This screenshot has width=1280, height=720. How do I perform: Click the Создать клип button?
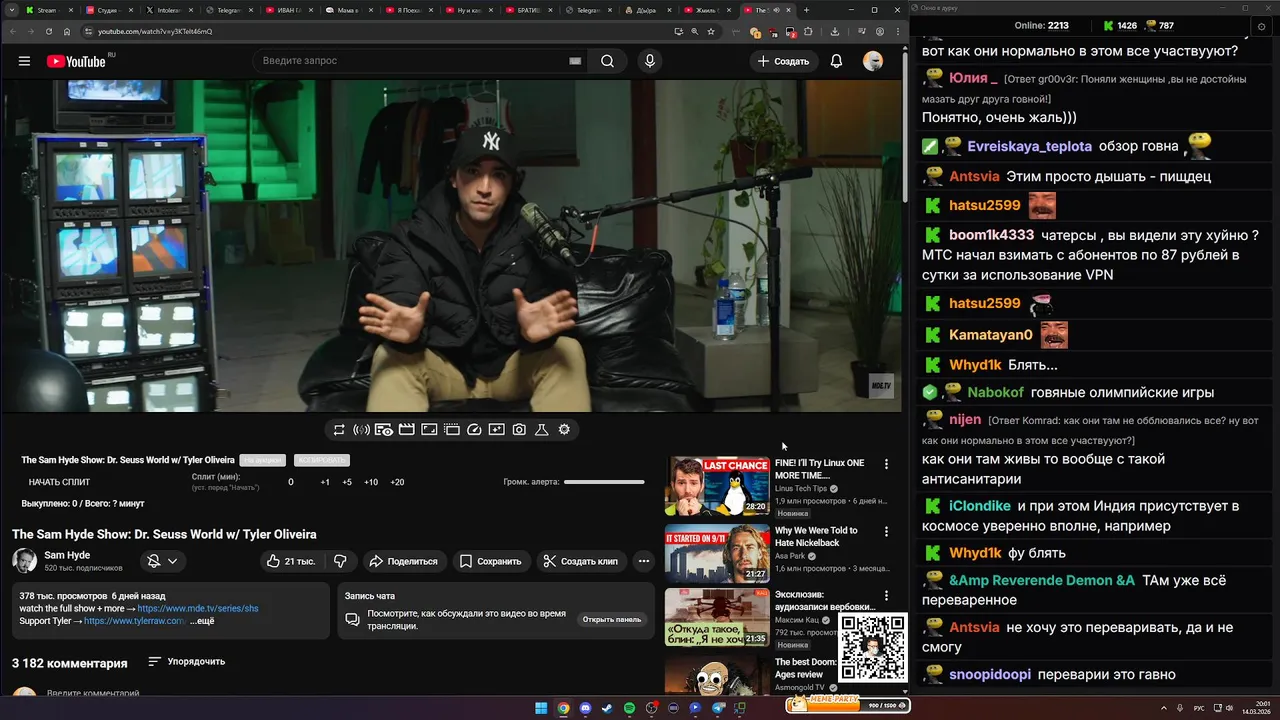(x=582, y=561)
